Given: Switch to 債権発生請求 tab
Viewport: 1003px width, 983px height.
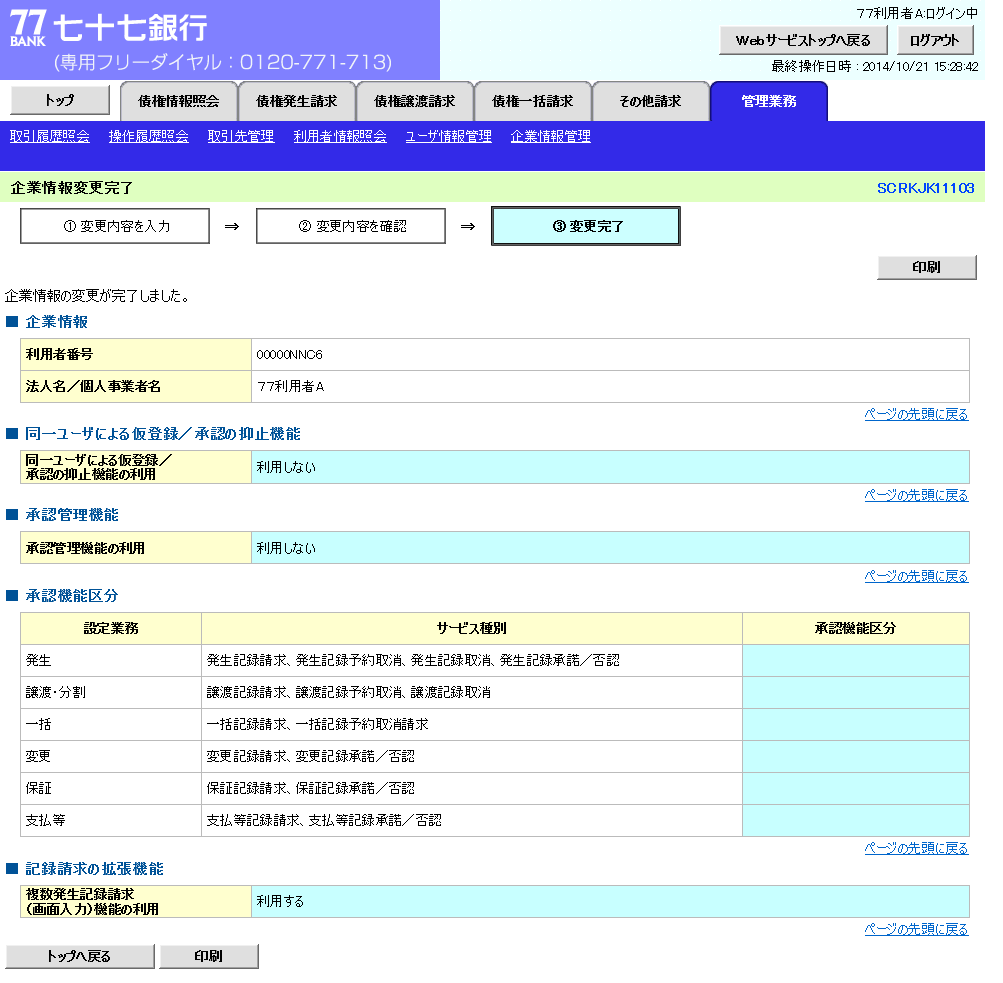Looking at the screenshot, I should 296,101.
